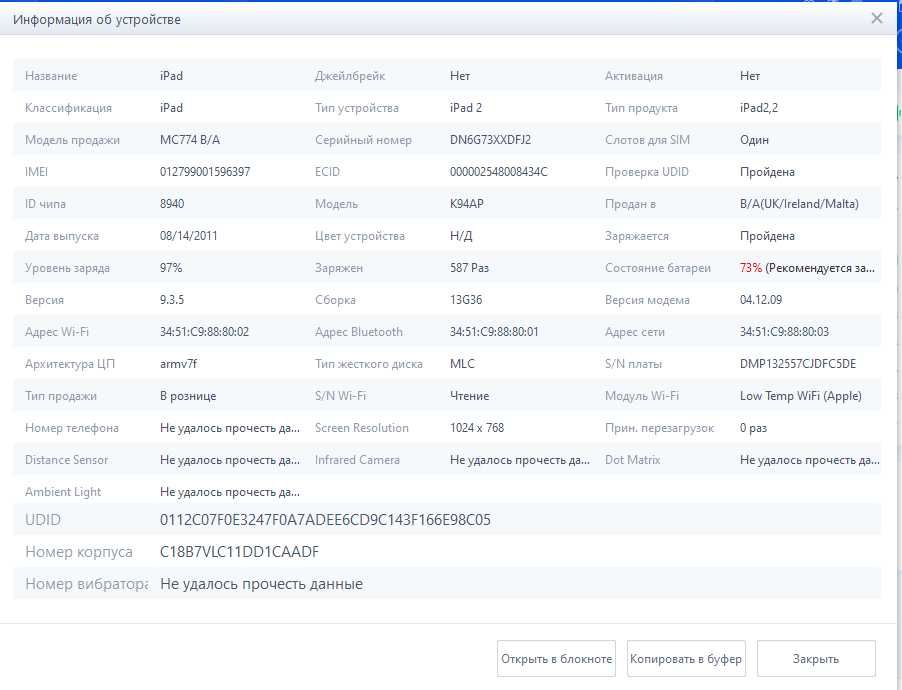Select network address 34:51:C9:88:80:03
The height and width of the screenshot is (690, 902).
(x=784, y=331)
